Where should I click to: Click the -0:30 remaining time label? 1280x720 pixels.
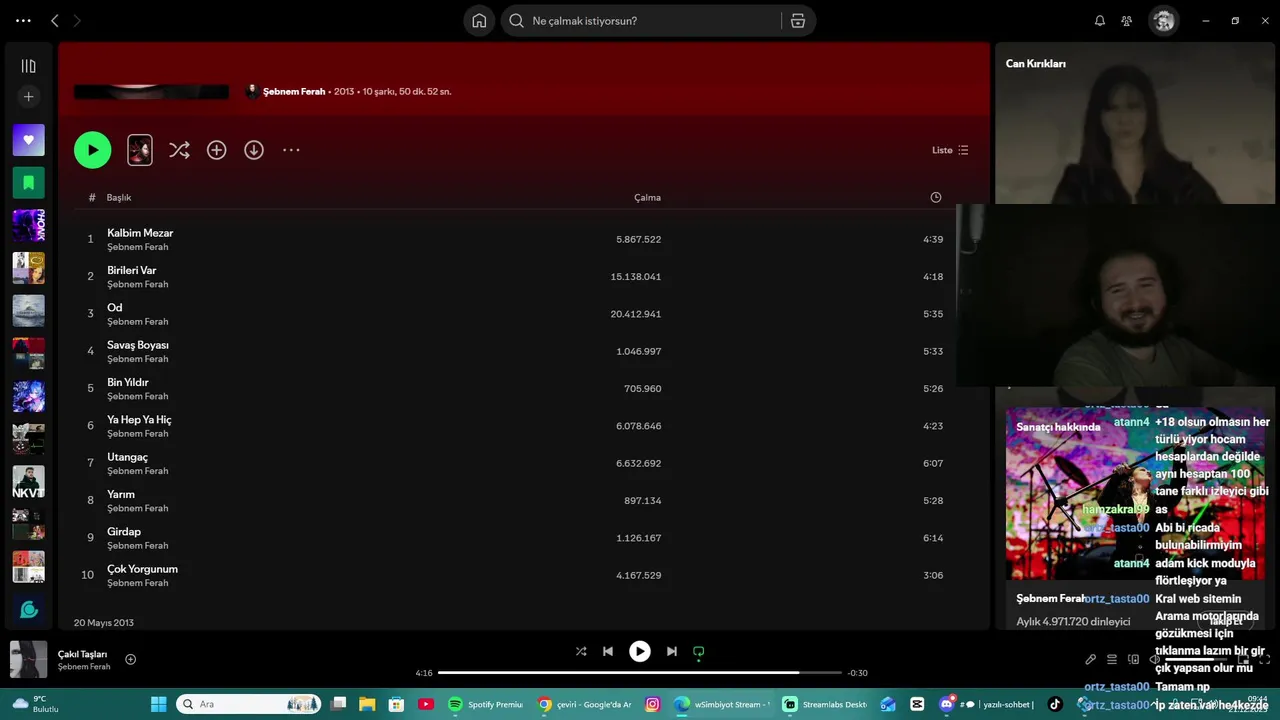[x=858, y=673]
